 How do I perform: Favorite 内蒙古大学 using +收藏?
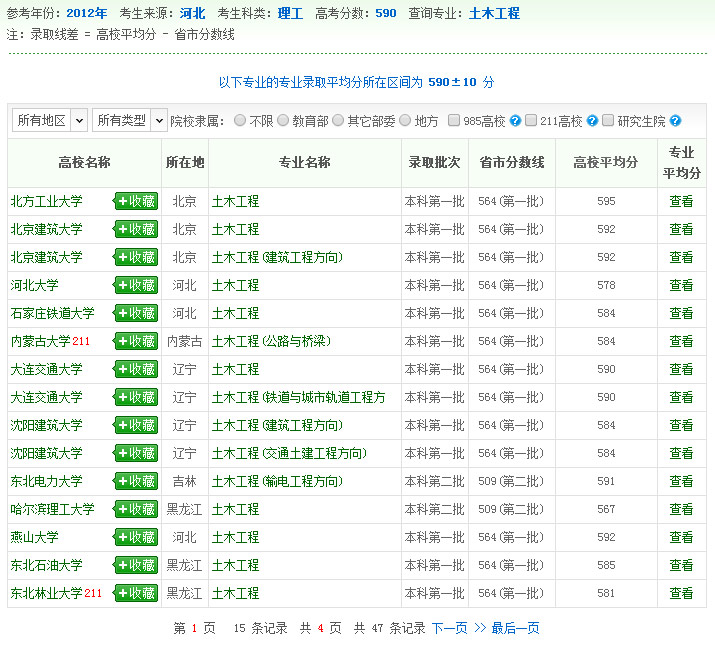pos(136,341)
